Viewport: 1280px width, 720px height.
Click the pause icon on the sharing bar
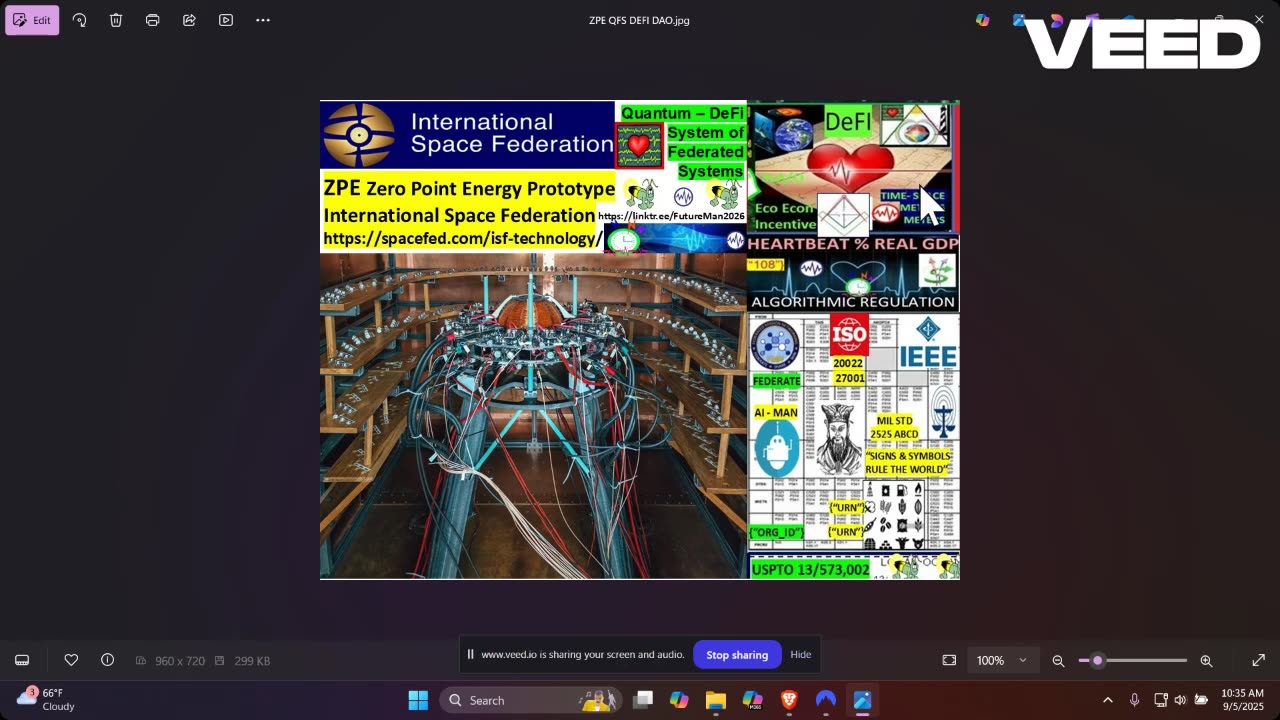tap(470, 654)
